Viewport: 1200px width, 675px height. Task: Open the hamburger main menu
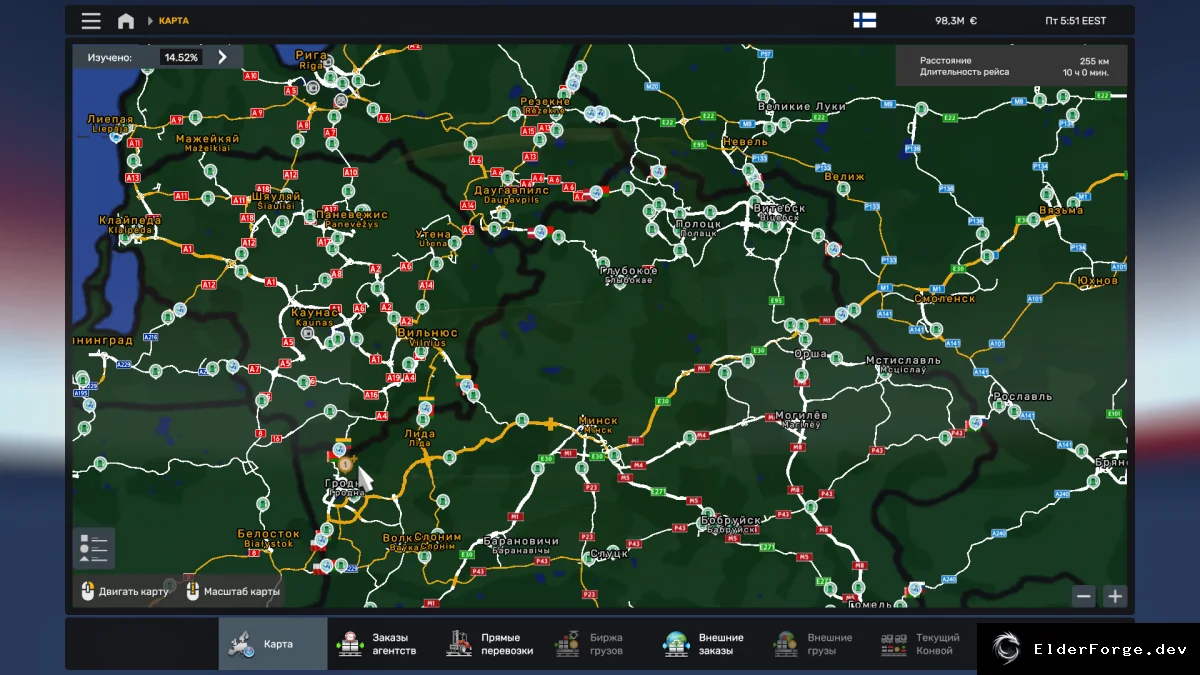coord(91,21)
